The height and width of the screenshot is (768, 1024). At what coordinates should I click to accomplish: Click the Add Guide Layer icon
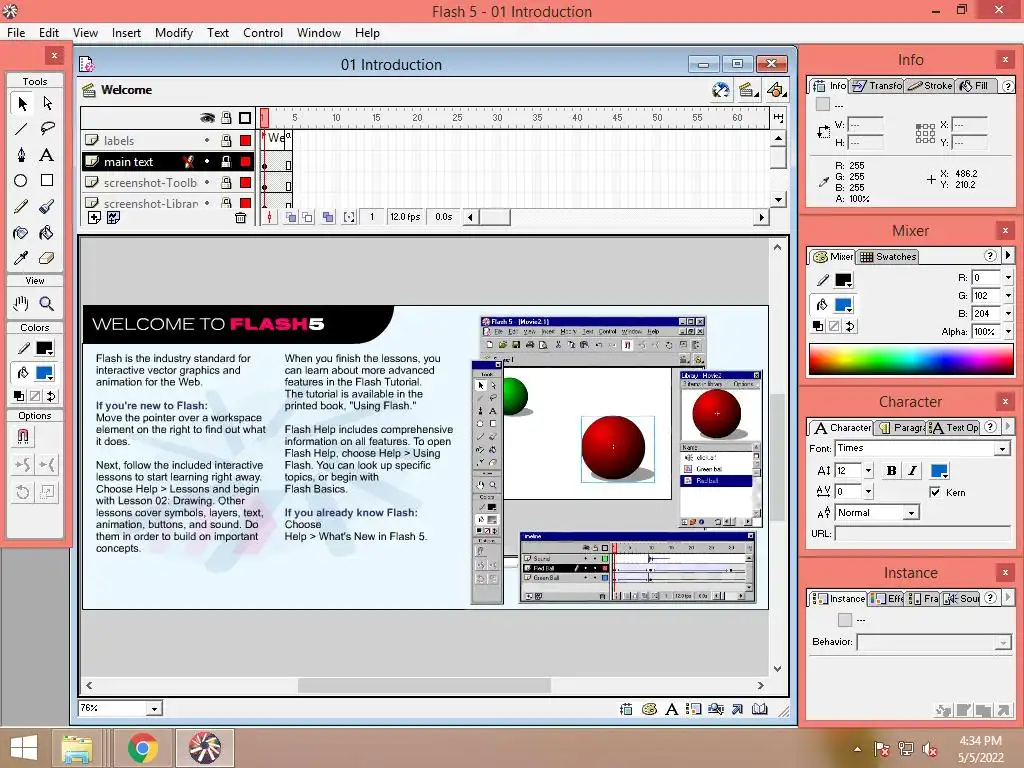[x=114, y=217]
